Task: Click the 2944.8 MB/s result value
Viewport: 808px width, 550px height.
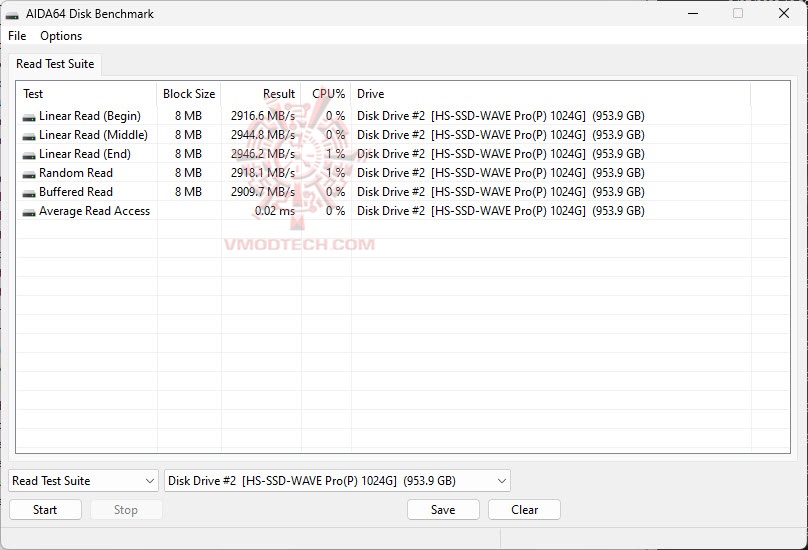Action: (x=263, y=135)
